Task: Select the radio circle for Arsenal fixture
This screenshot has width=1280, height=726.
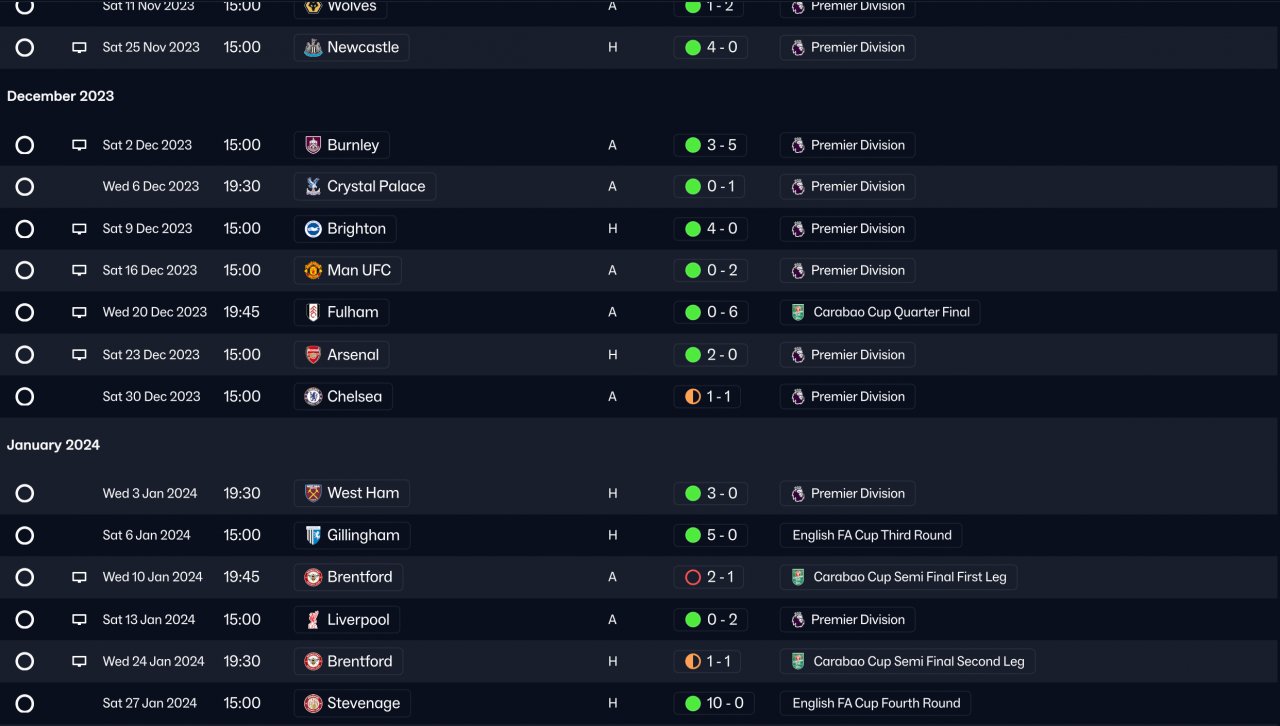Action: pos(25,355)
